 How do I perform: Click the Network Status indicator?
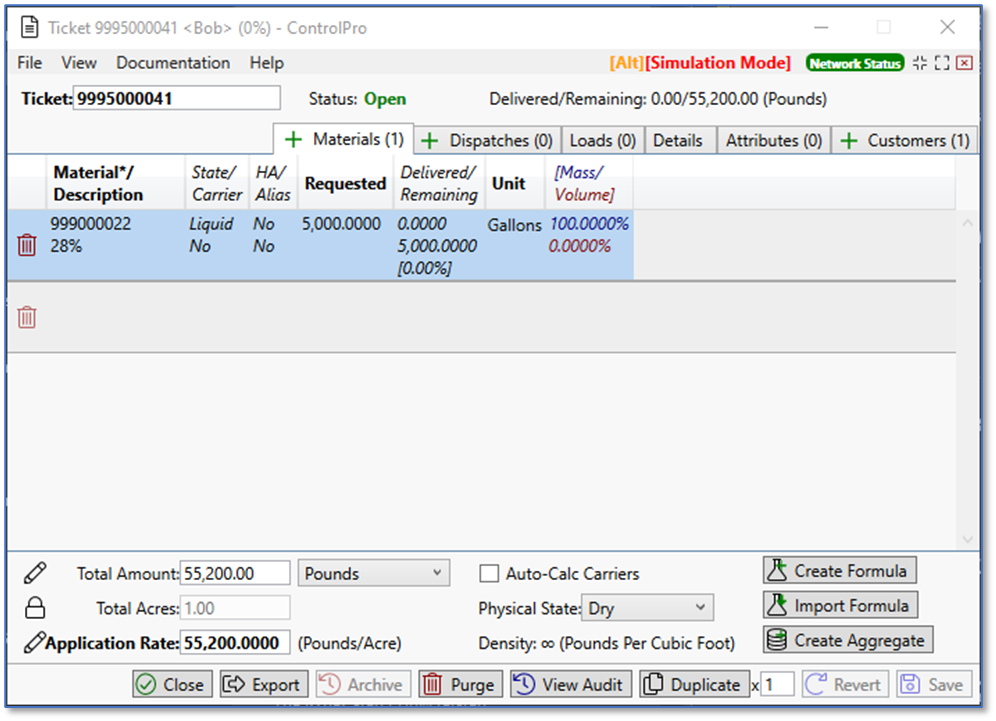tap(854, 63)
